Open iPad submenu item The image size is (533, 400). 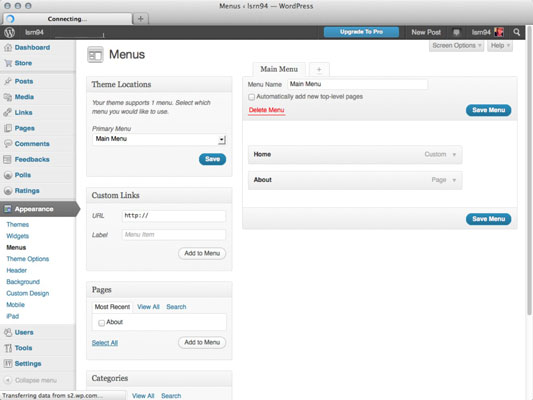point(13,316)
